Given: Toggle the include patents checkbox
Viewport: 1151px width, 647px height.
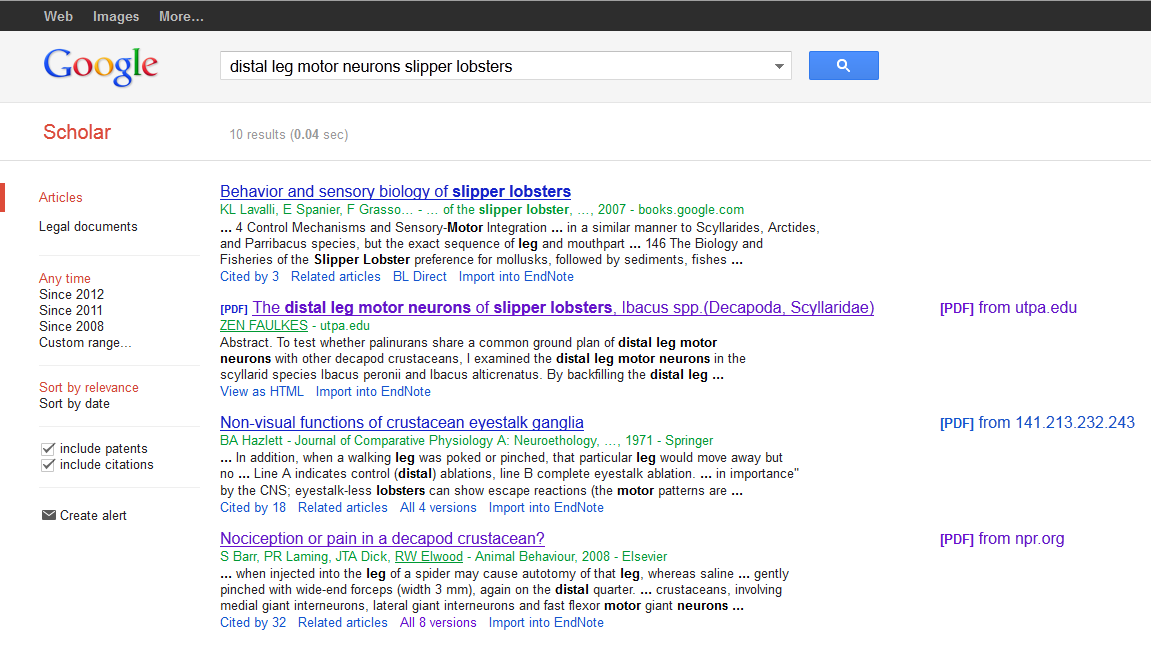Looking at the screenshot, I should pos(48,448).
